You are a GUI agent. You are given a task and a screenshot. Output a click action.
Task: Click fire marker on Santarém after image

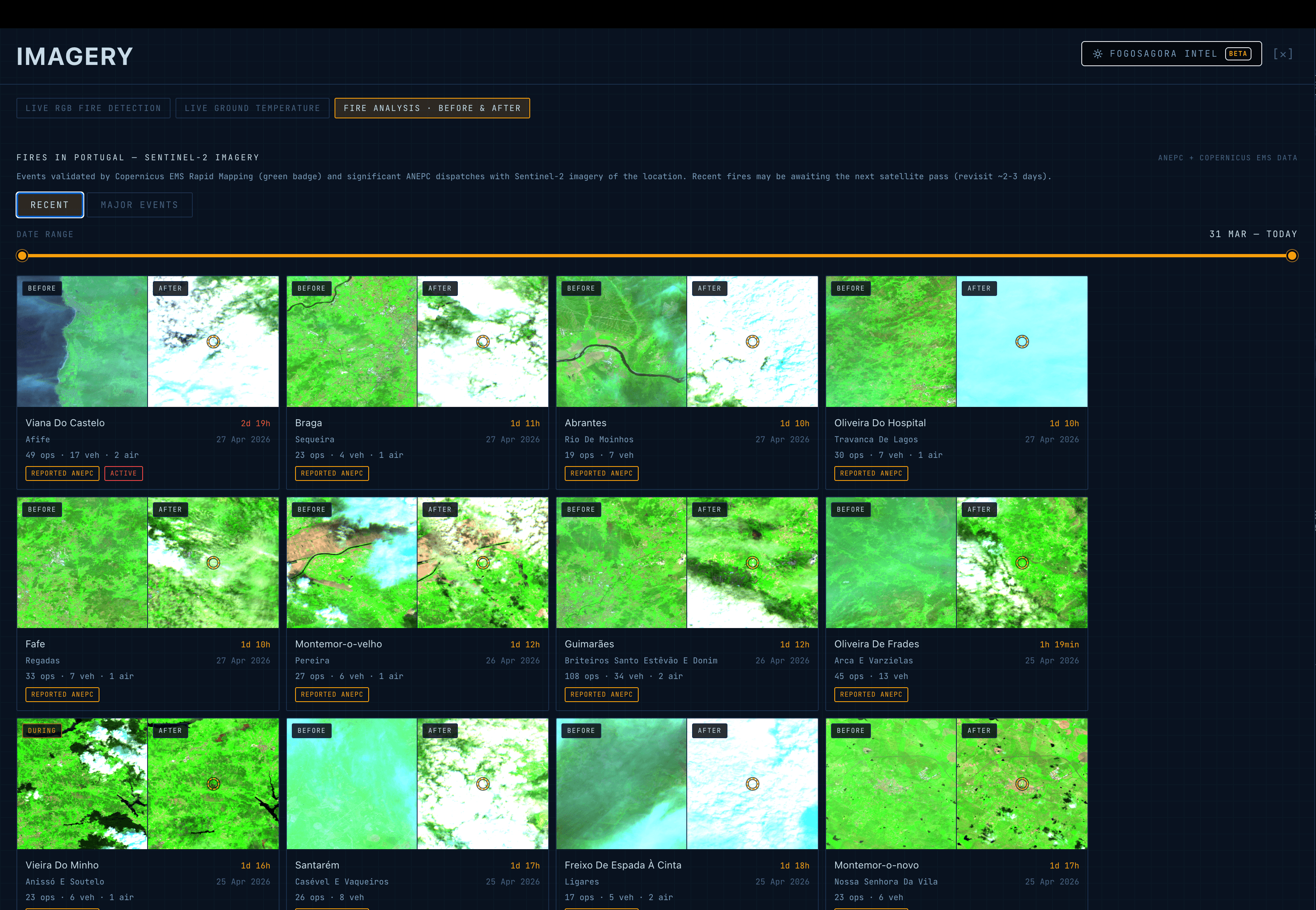point(483,784)
